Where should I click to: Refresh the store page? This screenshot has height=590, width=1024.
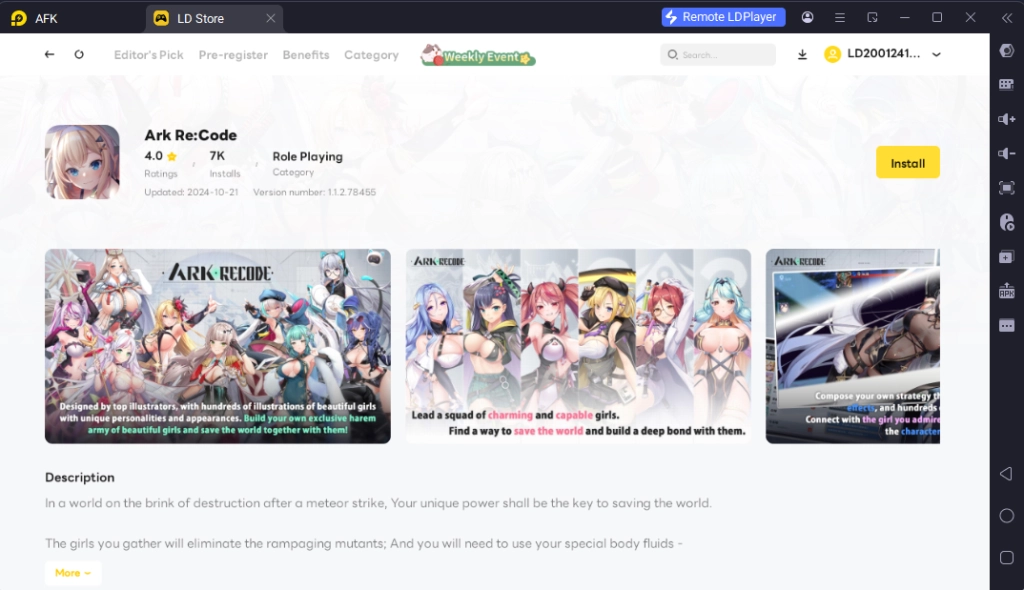coord(79,54)
